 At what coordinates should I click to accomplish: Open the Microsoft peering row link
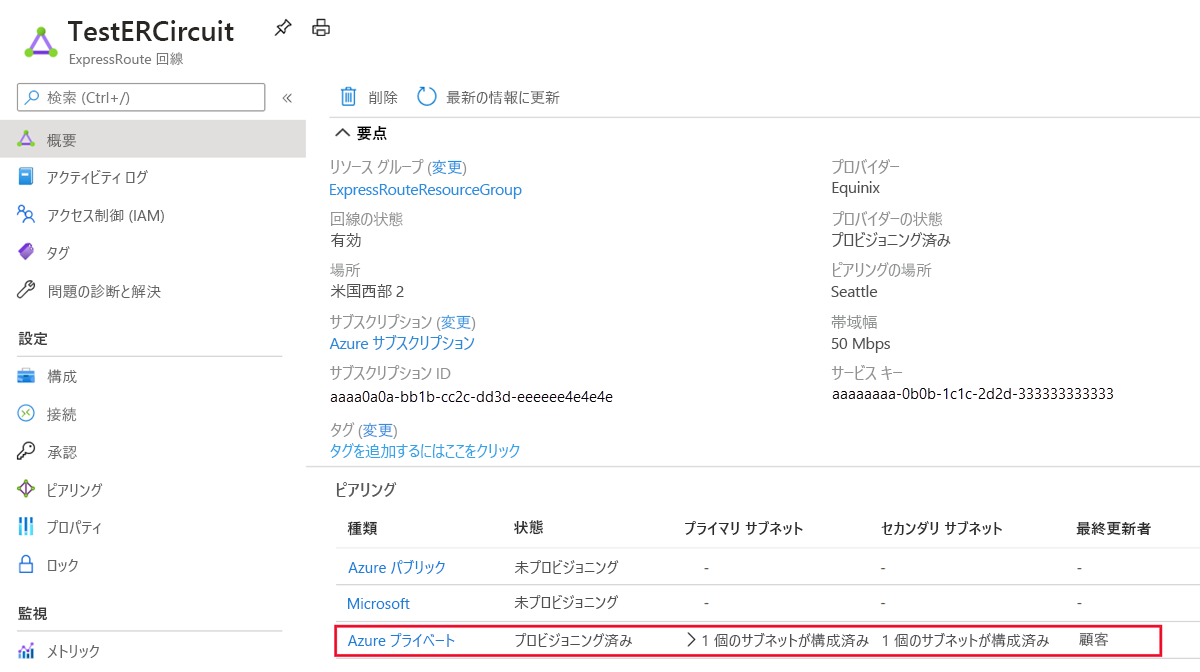pos(378,603)
